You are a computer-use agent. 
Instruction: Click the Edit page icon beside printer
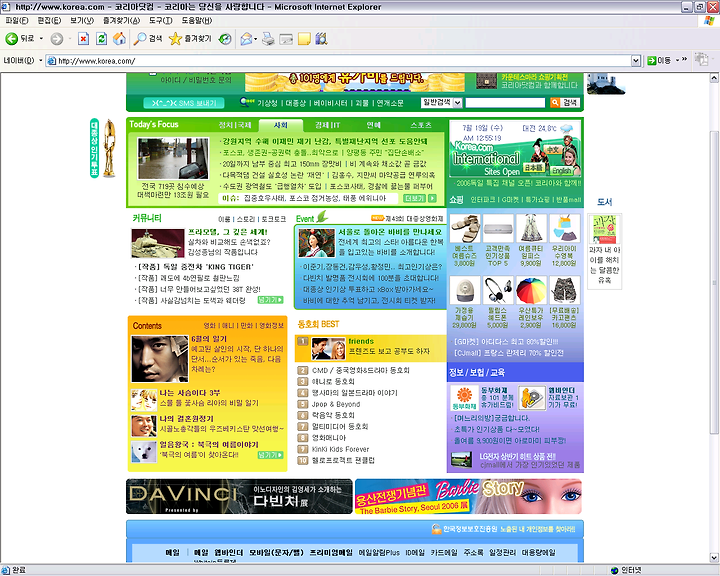tap(286, 39)
